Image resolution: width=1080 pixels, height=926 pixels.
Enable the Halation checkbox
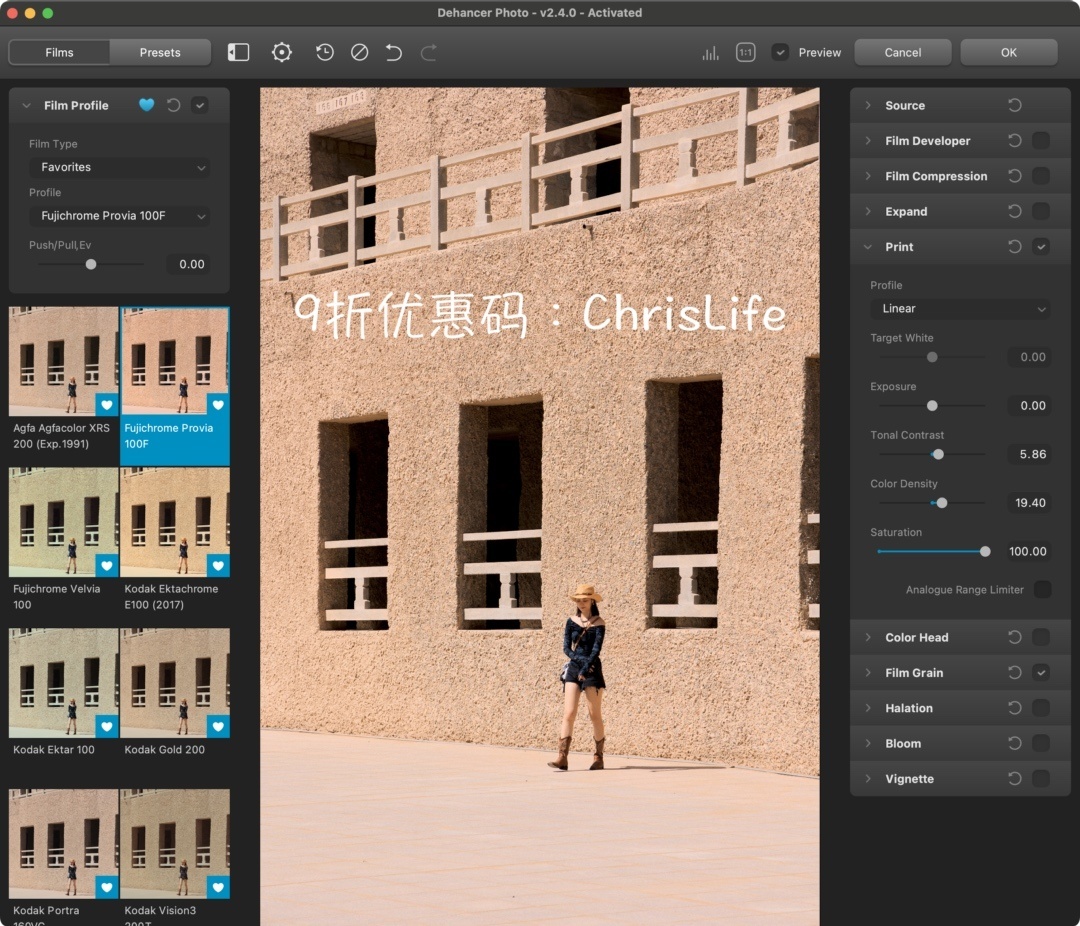pos(1041,708)
